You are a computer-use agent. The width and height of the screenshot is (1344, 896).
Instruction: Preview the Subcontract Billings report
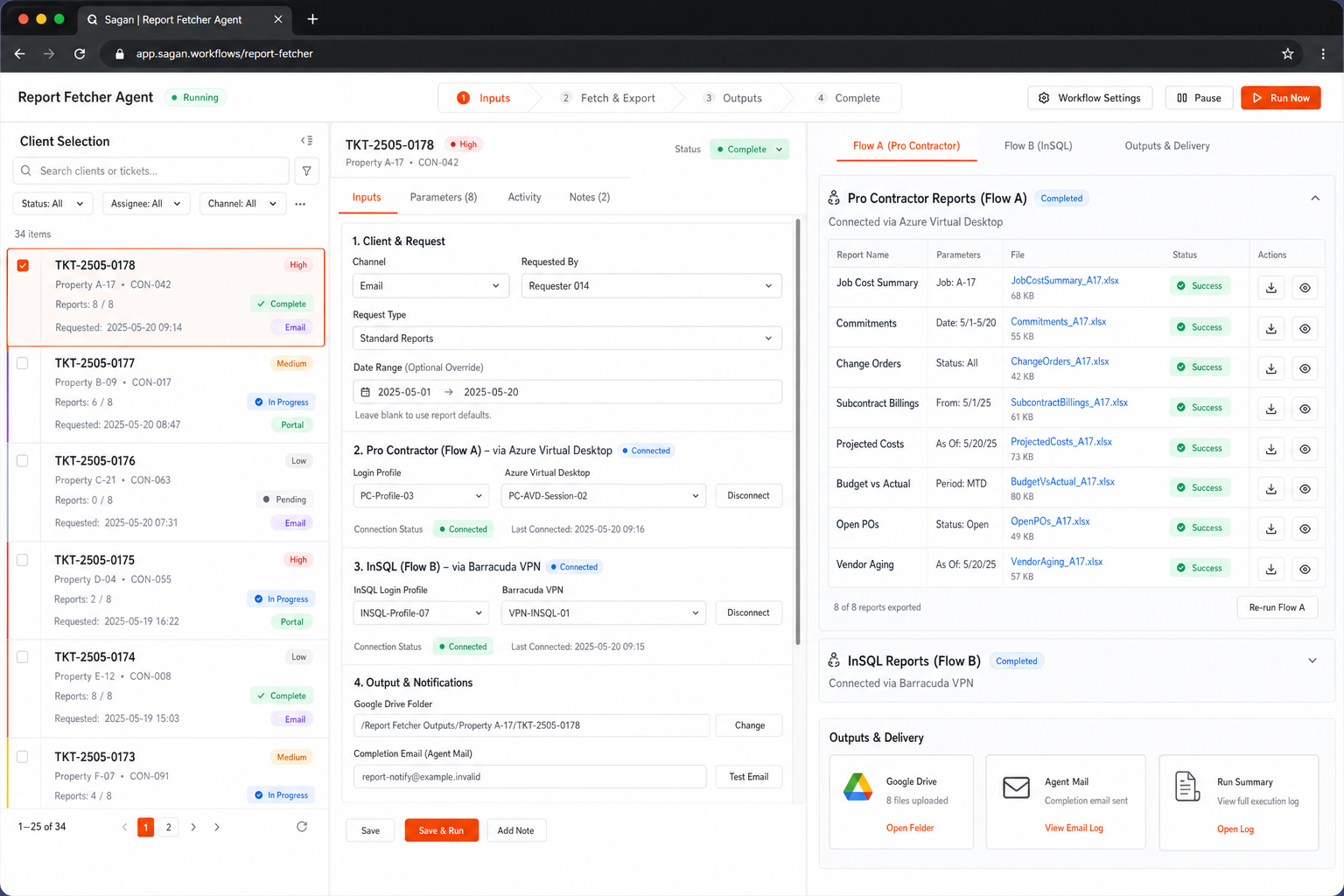(x=1305, y=409)
